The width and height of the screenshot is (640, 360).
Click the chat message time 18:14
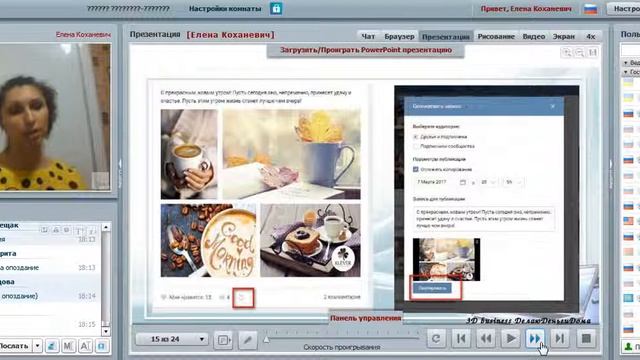pyautogui.click(x=87, y=296)
